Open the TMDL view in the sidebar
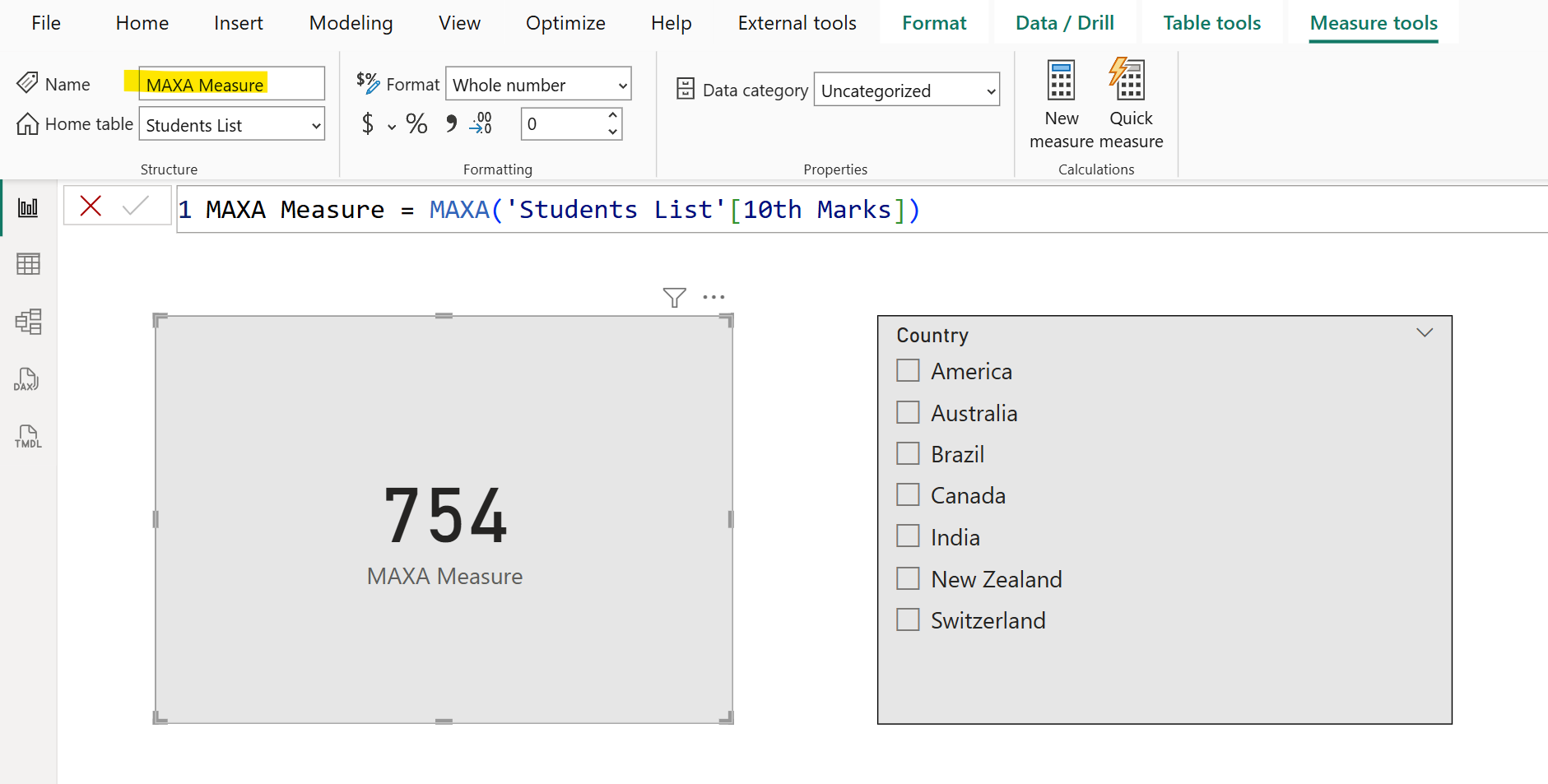Viewport: 1548px width, 784px height. coord(27,436)
